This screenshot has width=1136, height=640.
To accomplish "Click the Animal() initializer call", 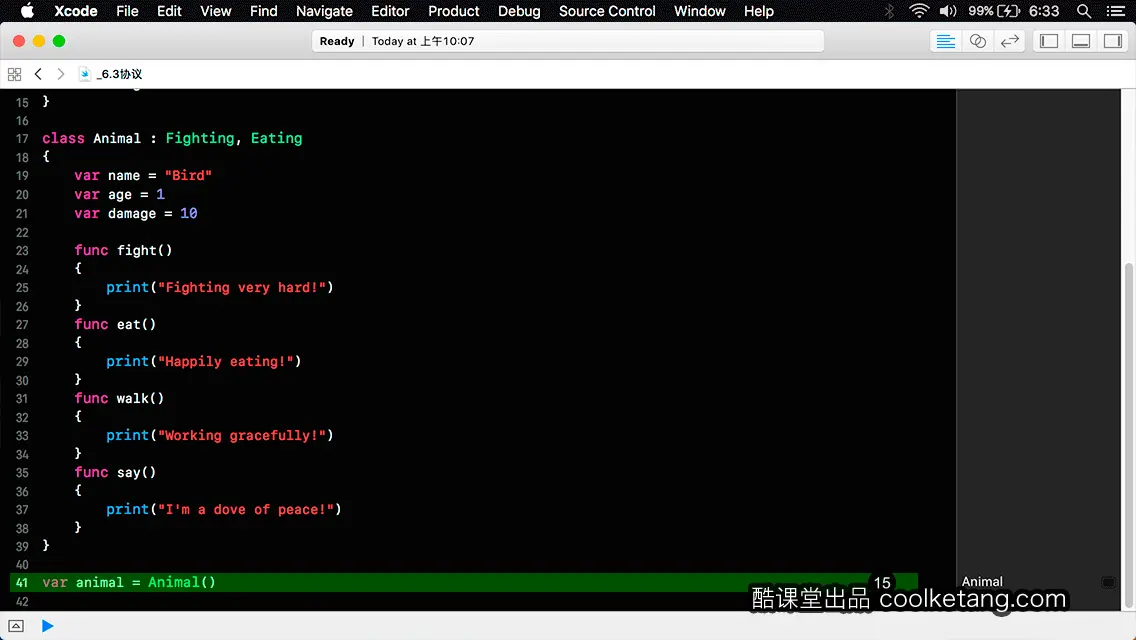I will (x=182, y=582).
